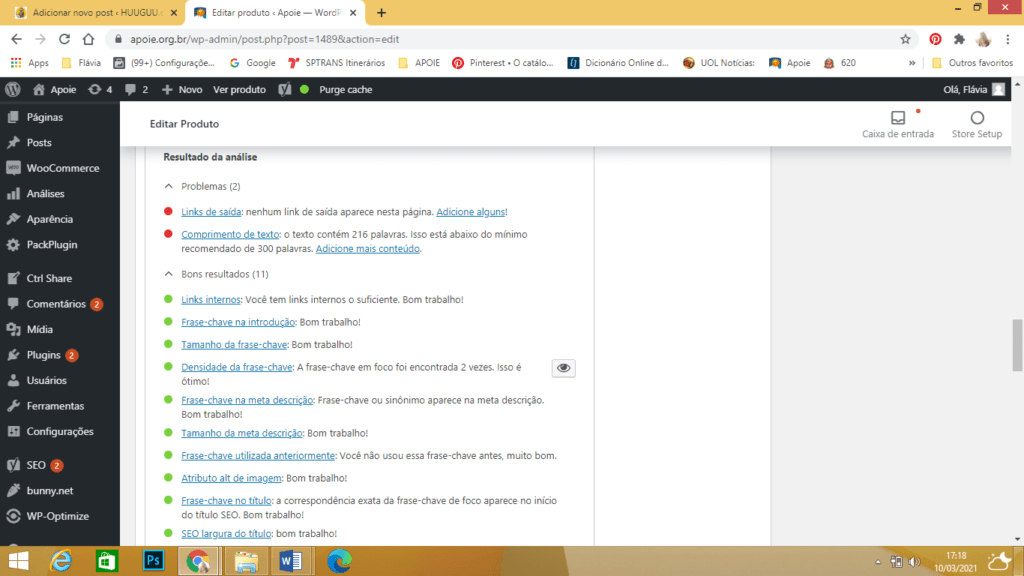
Task: Follow the Links de saída link
Action: point(211,212)
